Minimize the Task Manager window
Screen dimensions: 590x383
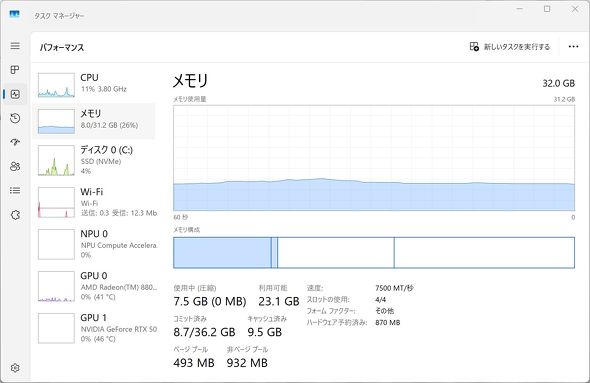pyautogui.click(x=520, y=9)
